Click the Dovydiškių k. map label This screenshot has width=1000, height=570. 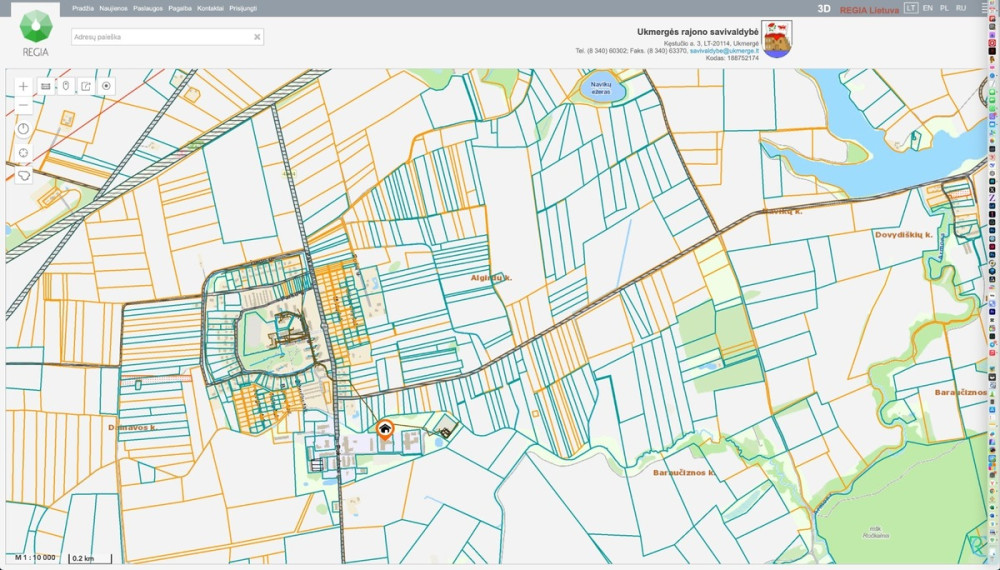click(x=904, y=235)
